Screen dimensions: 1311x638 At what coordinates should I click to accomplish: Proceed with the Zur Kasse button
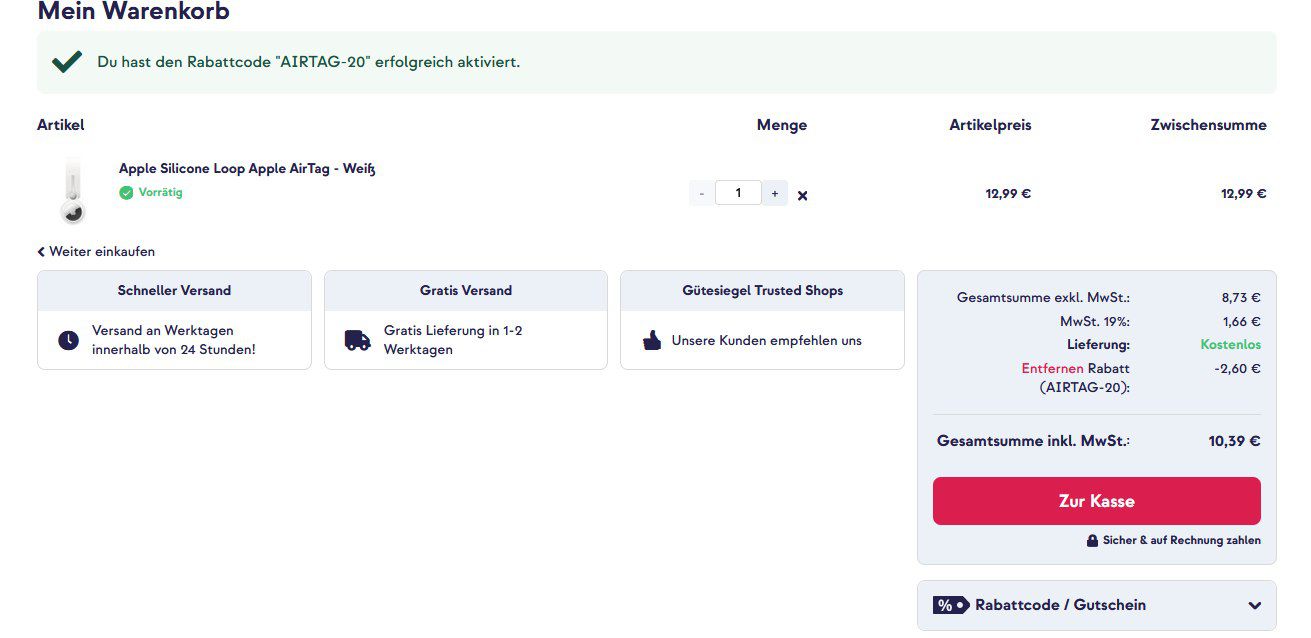pyautogui.click(x=1096, y=501)
